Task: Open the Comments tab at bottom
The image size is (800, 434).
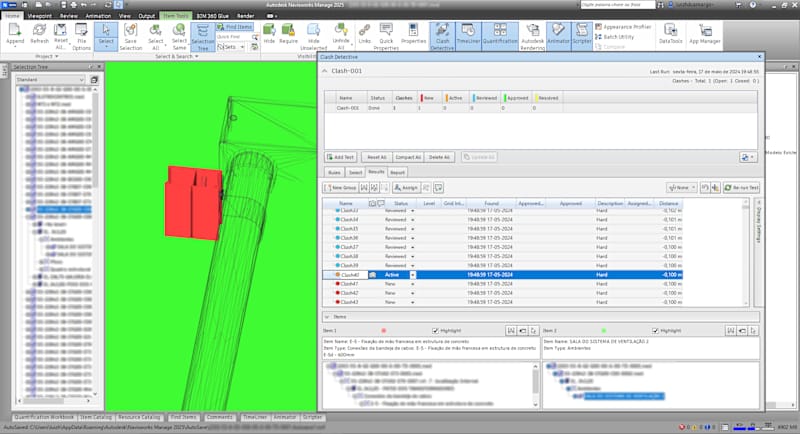Action: pyautogui.click(x=219, y=417)
